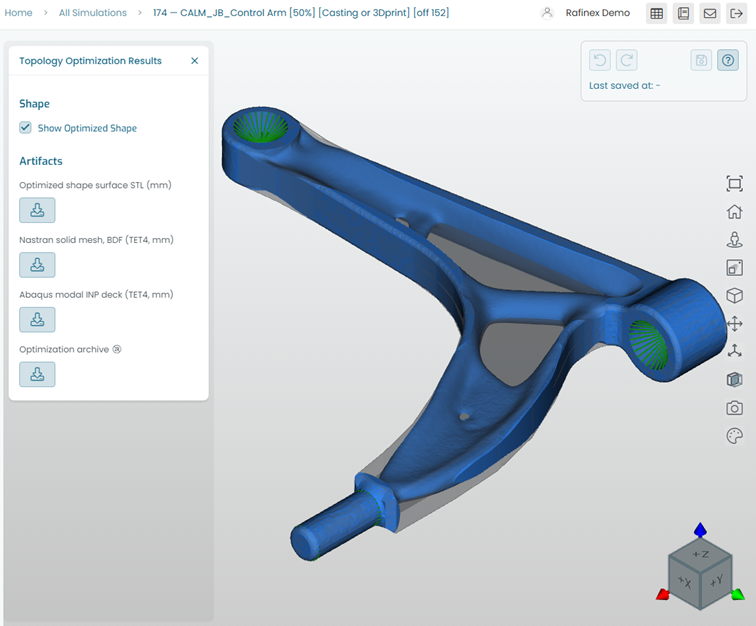Click the Artifacts section heading

[x=41, y=161]
